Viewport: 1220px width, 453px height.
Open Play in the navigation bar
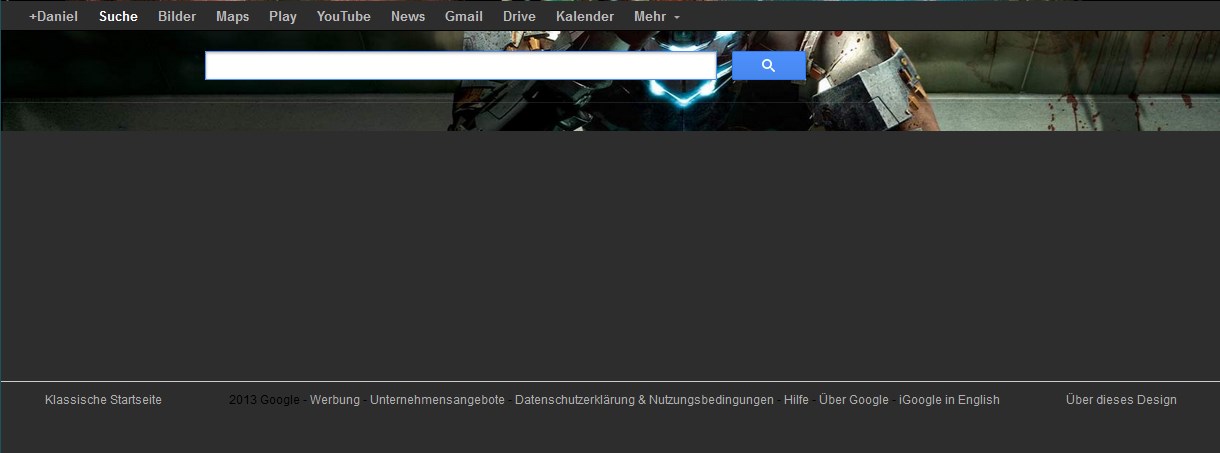coord(283,16)
